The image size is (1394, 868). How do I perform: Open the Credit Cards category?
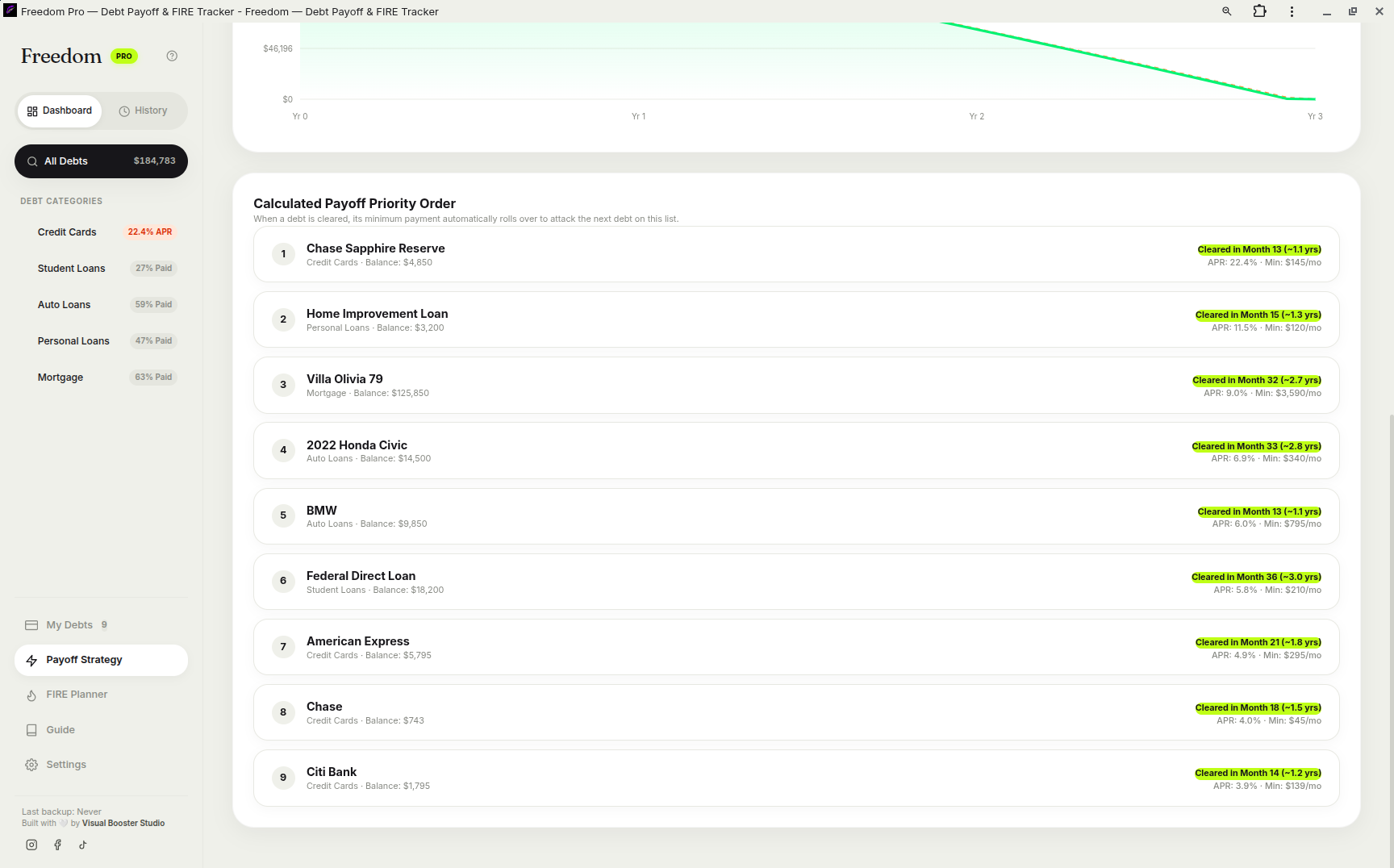[101, 232]
